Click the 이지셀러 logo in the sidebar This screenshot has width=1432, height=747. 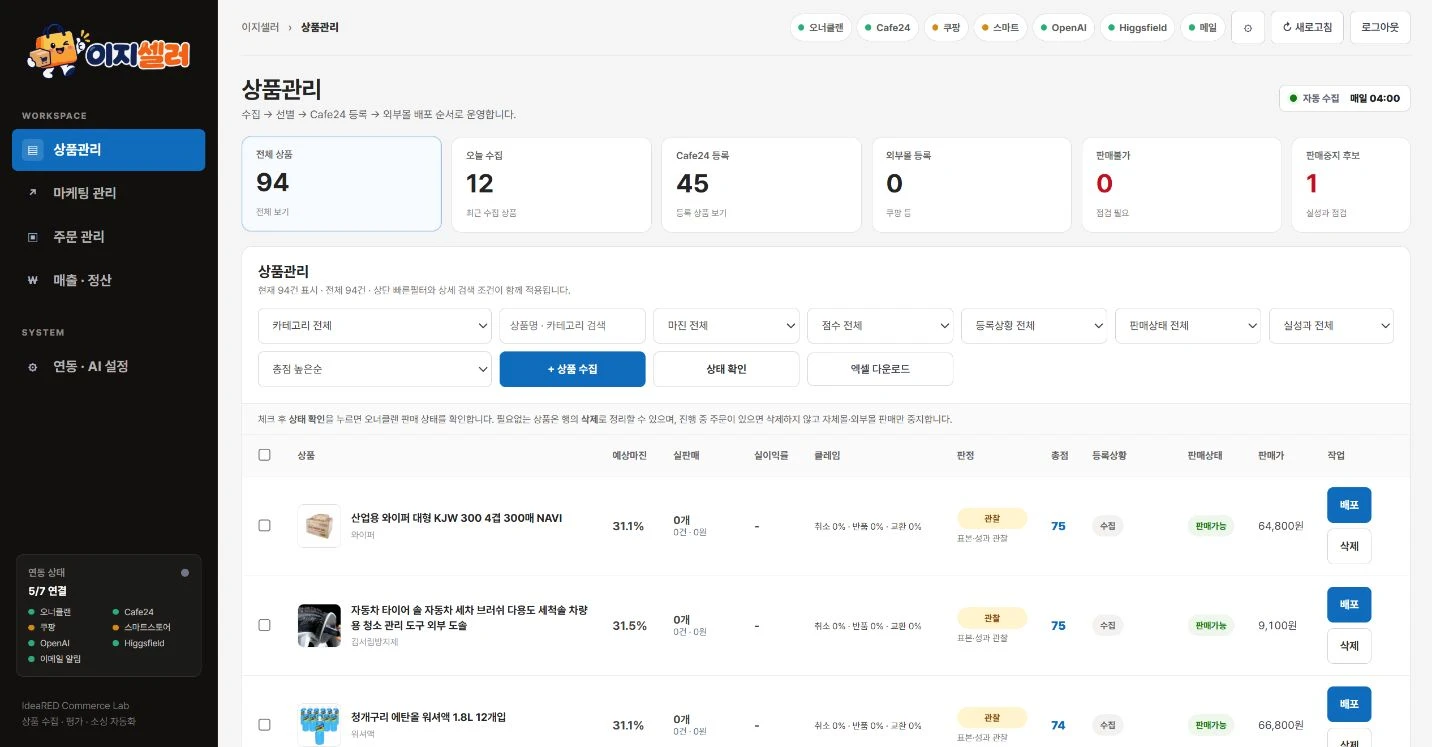click(x=108, y=50)
